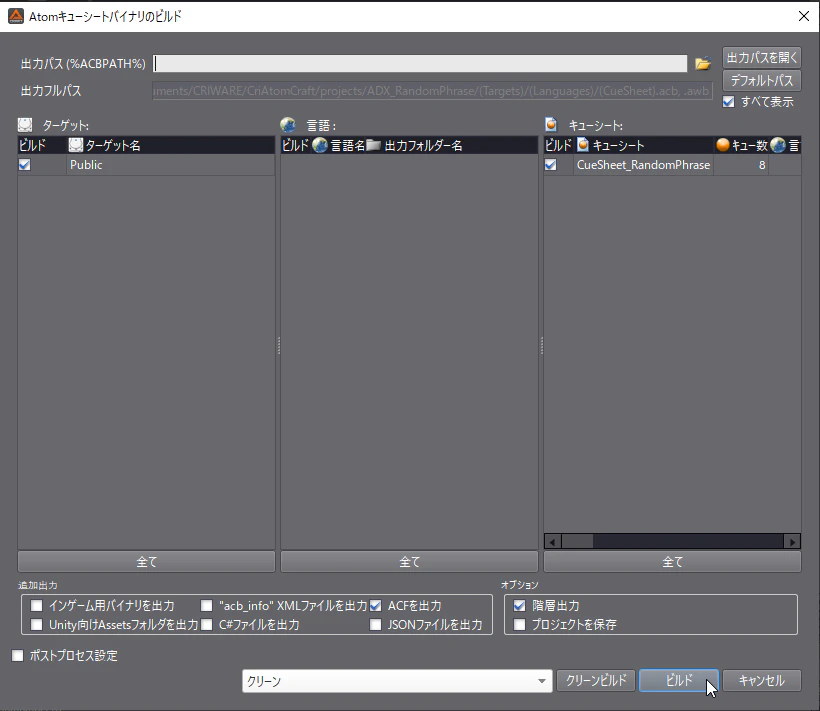Uncheck the 階層出力 option

pyautogui.click(x=519, y=605)
